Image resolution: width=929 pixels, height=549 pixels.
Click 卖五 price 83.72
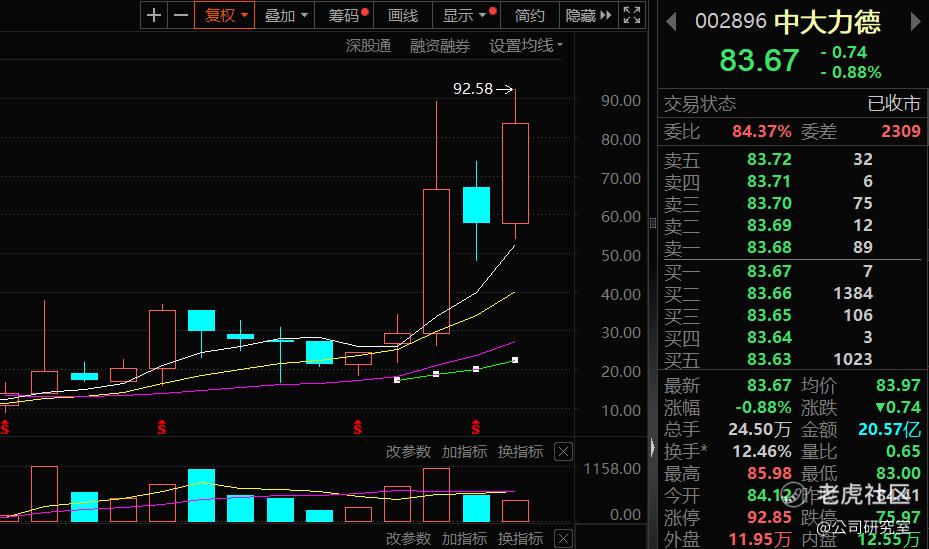point(769,159)
